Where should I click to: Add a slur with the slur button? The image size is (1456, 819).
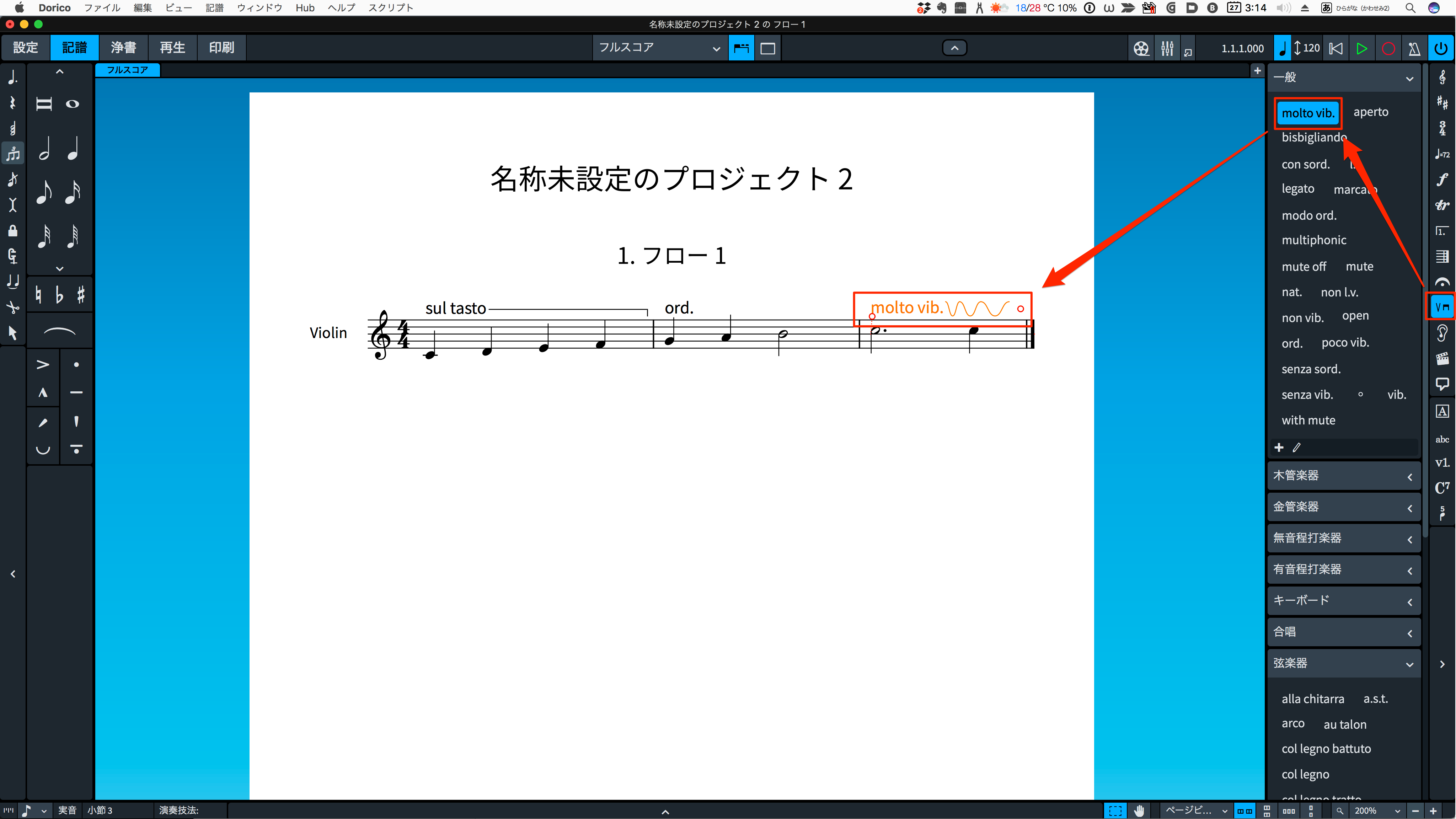tap(59, 331)
